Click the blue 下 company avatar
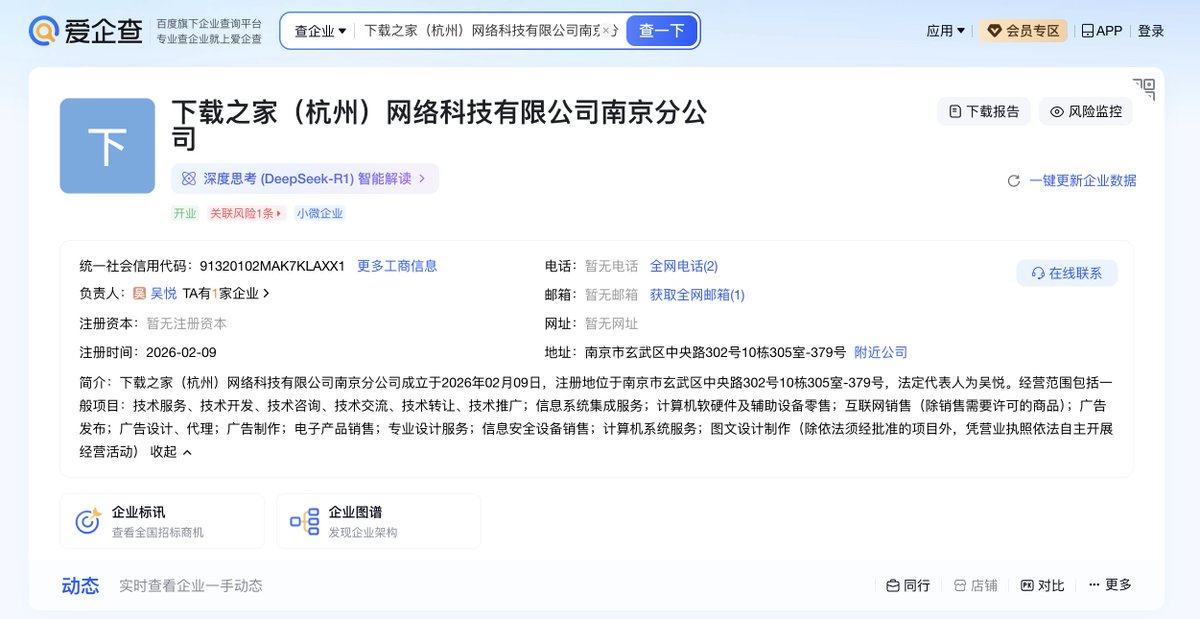Viewport: 1200px width, 619px height. (107, 146)
